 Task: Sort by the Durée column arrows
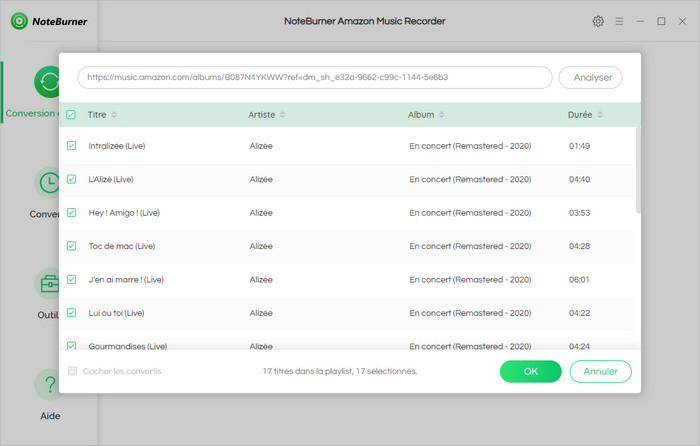click(x=600, y=115)
